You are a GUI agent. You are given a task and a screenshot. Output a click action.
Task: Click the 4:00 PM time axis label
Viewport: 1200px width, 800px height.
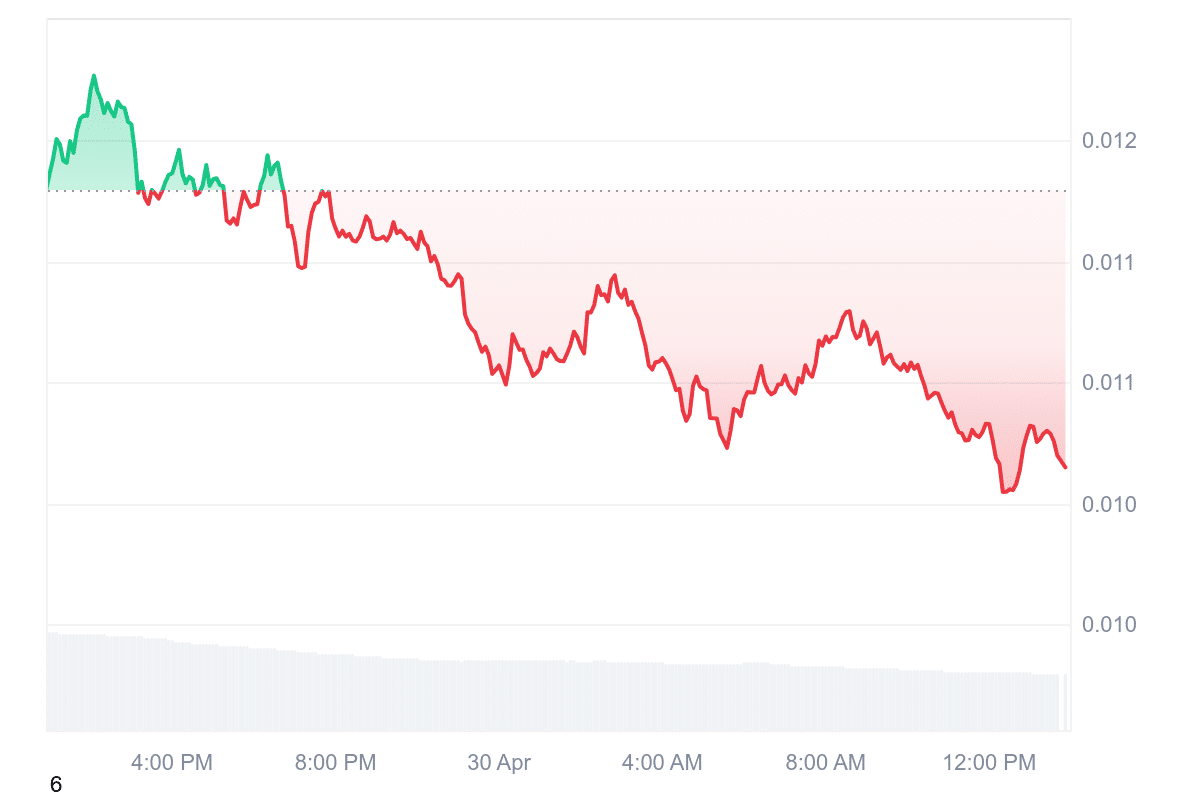pyautogui.click(x=172, y=763)
